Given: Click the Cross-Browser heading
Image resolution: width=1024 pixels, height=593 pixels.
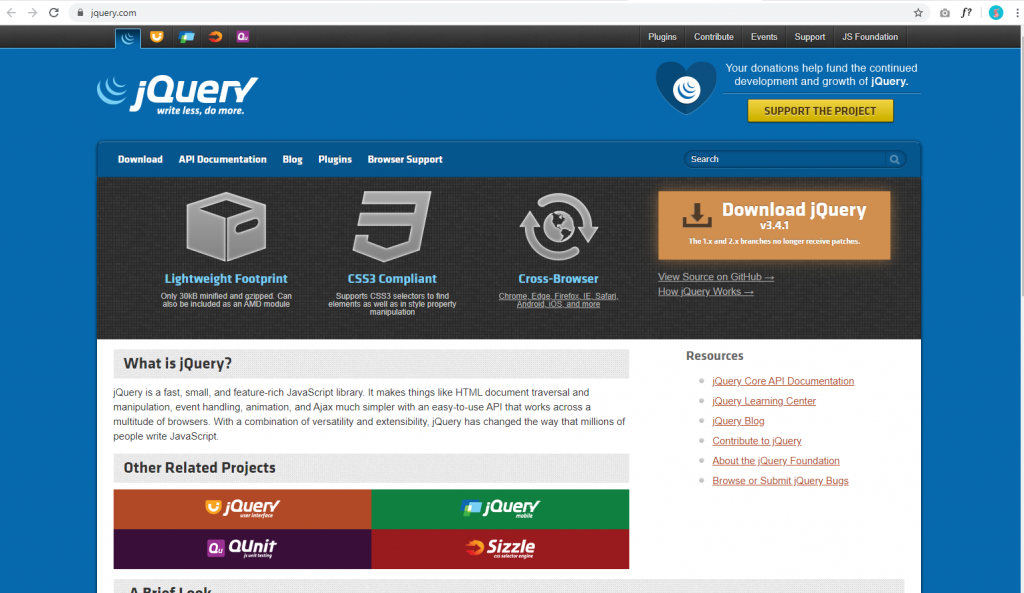Looking at the screenshot, I should [x=558, y=279].
